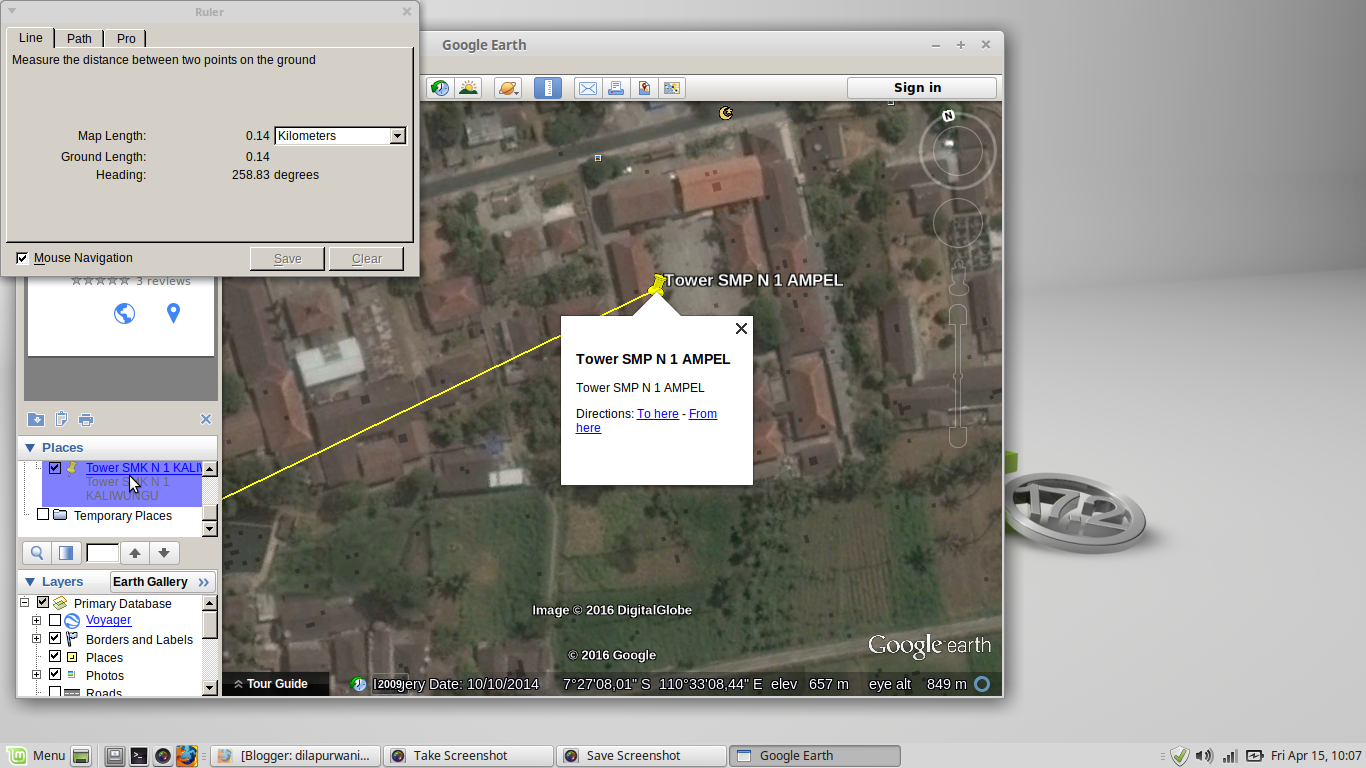Click the Clear button in Ruler
The width and height of the screenshot is (1366, 768).
[367, 259]
